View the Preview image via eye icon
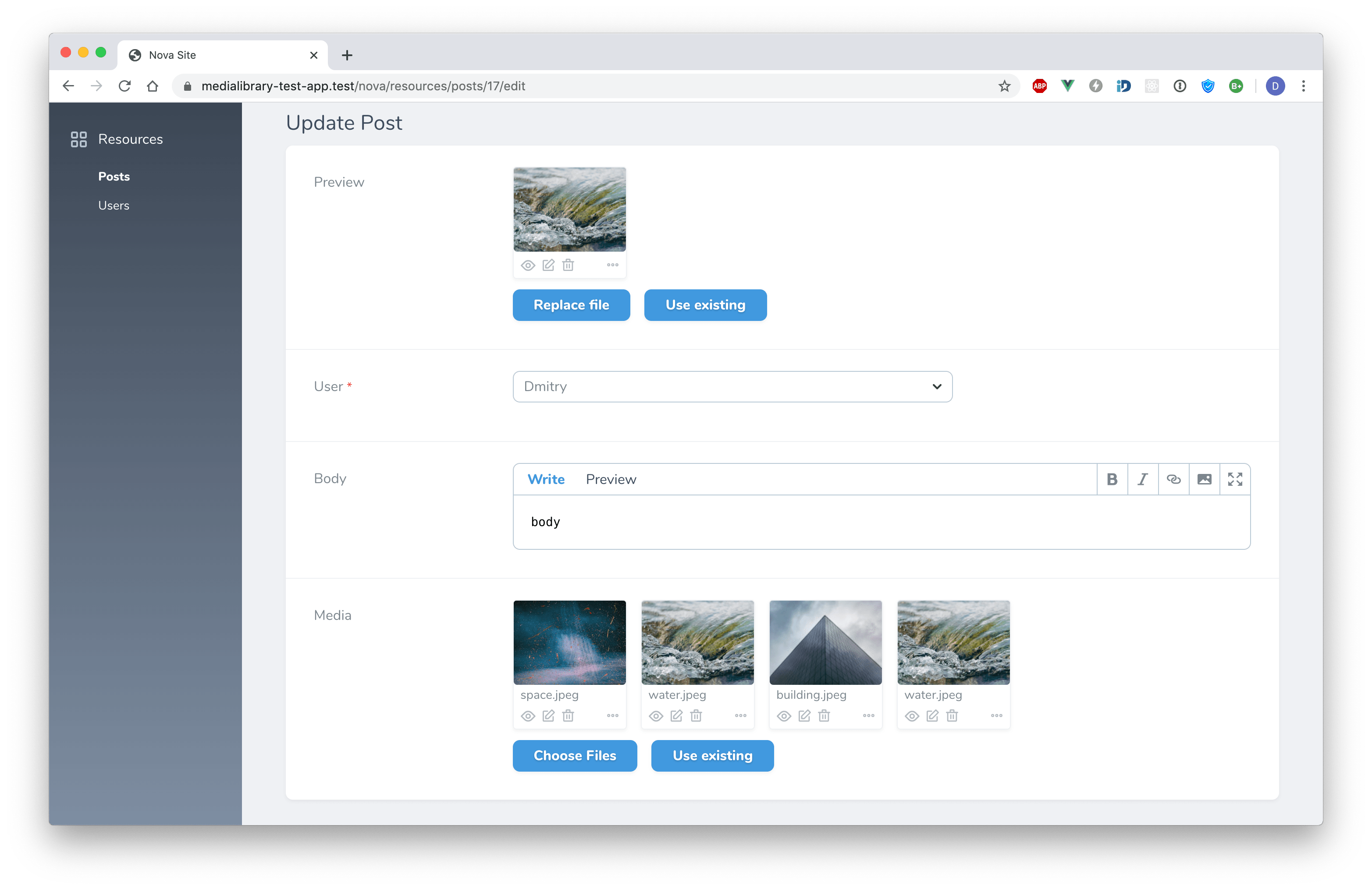This screenshot has height=890, width=1372. click(x=528, y=266)
